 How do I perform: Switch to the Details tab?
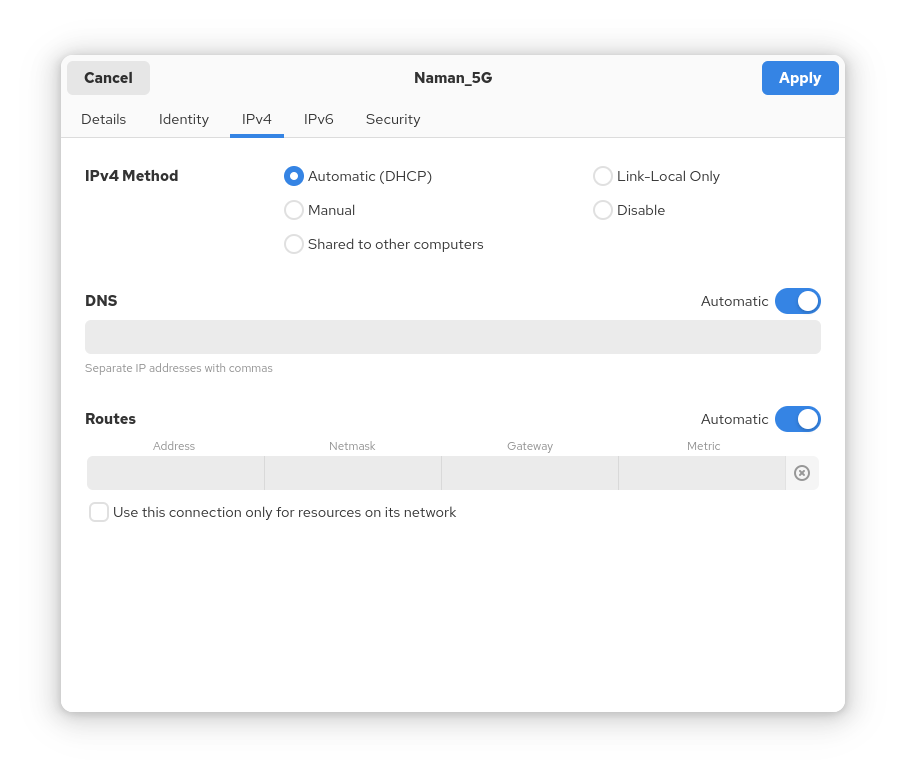[x=104, y=119]
